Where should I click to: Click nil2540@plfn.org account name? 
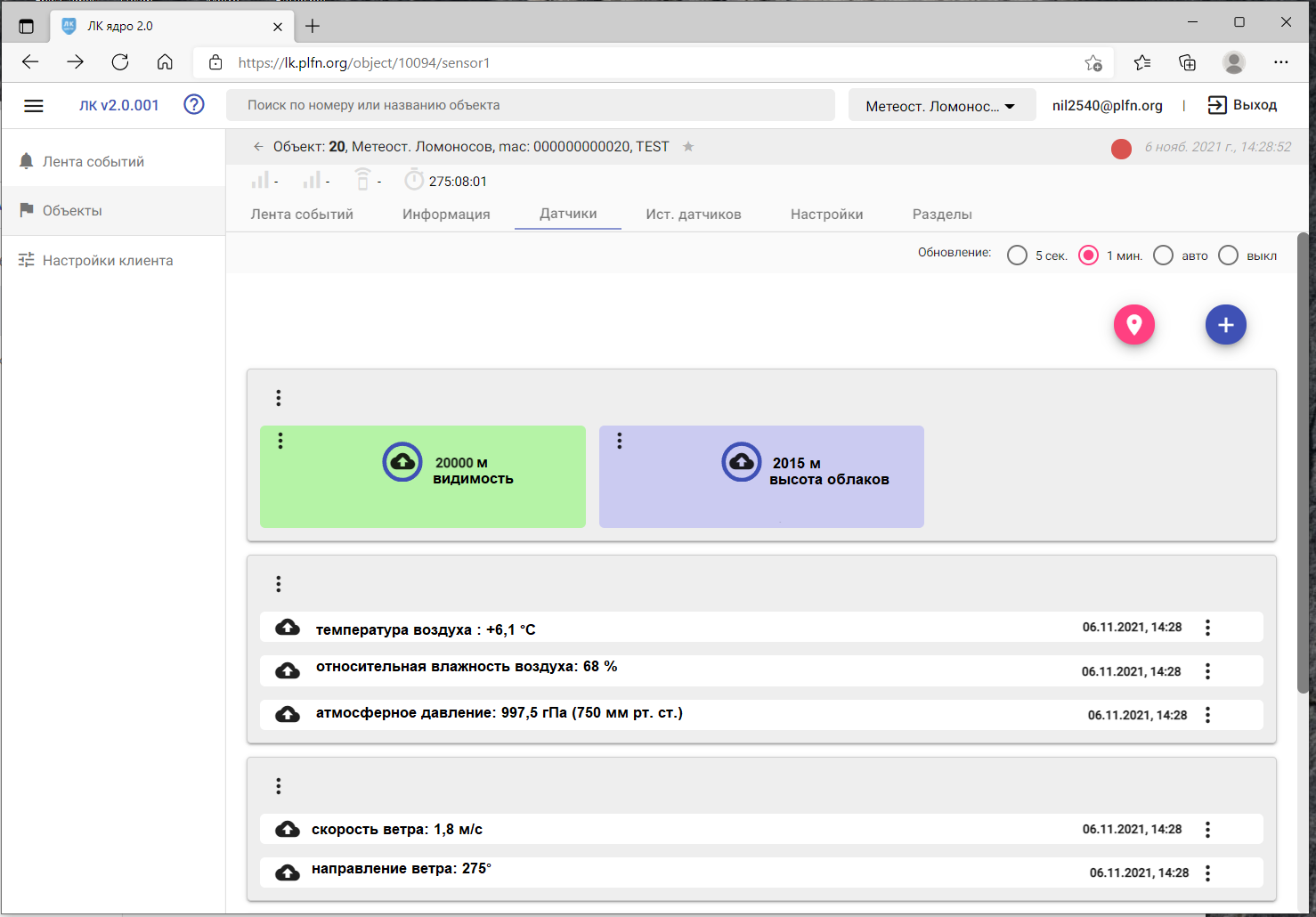click(x=1108, y=105)
